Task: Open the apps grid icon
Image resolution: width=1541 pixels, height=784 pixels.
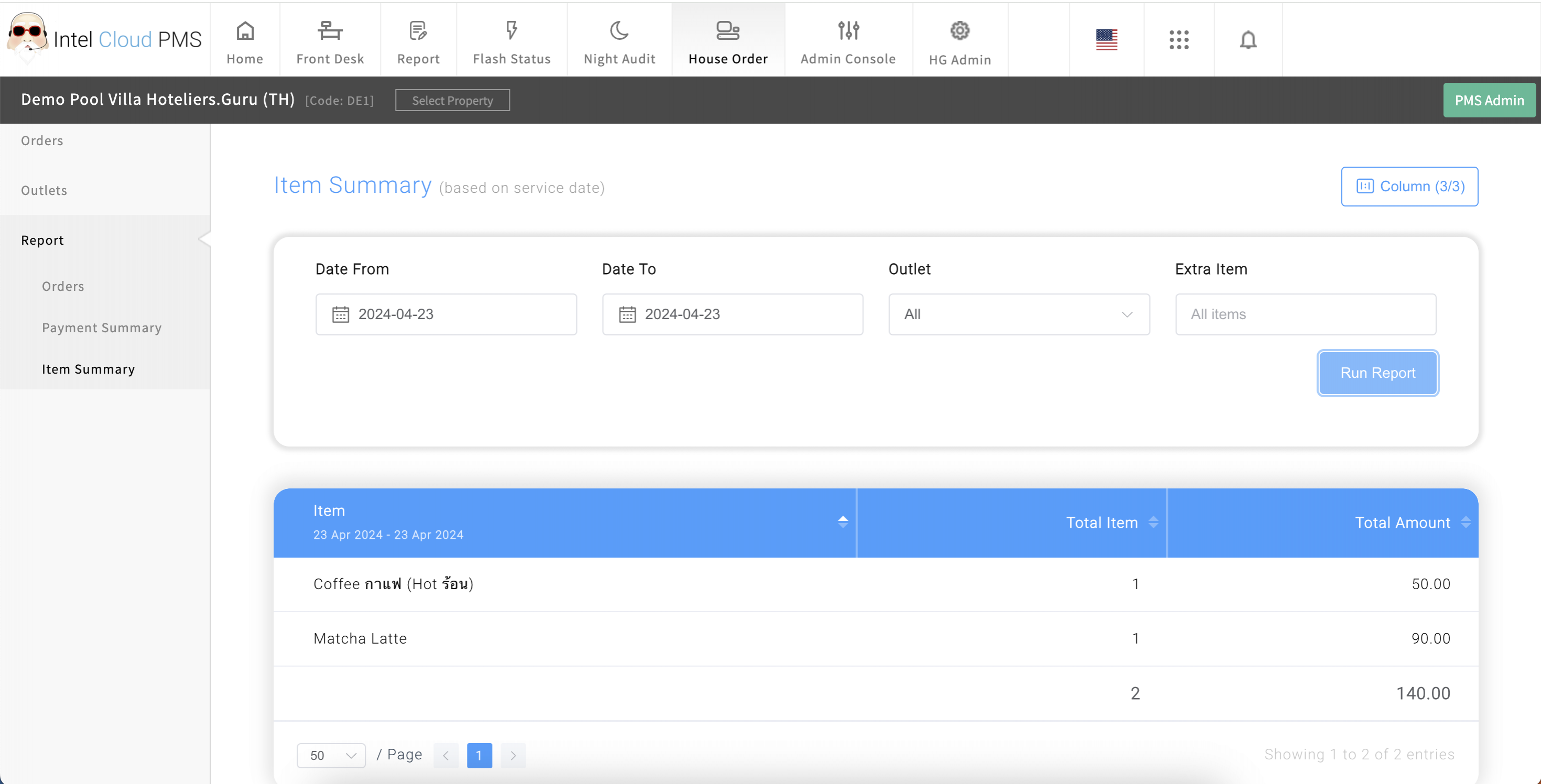Action: pyautogui.click(x=1178, y=39)
